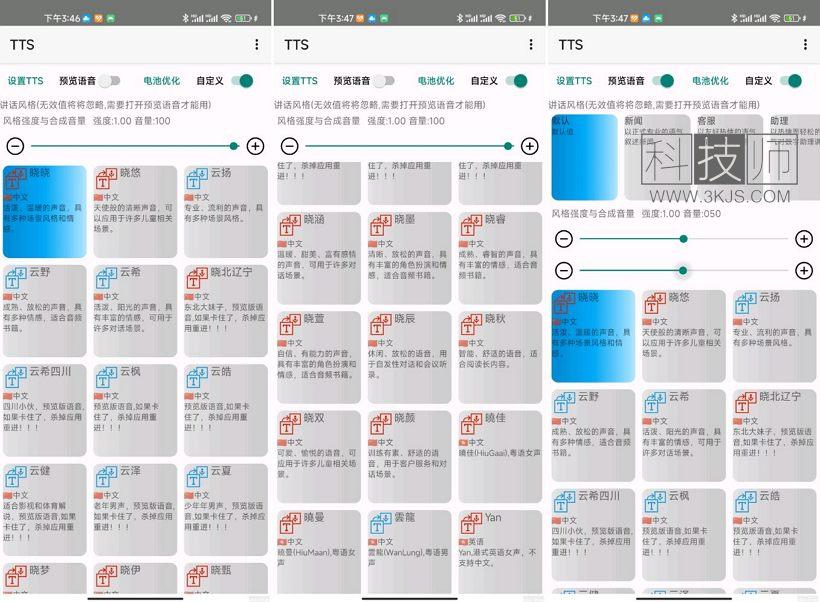Select the 云皓 voice card on right screen
820x602 pixels.
[775, 535]
